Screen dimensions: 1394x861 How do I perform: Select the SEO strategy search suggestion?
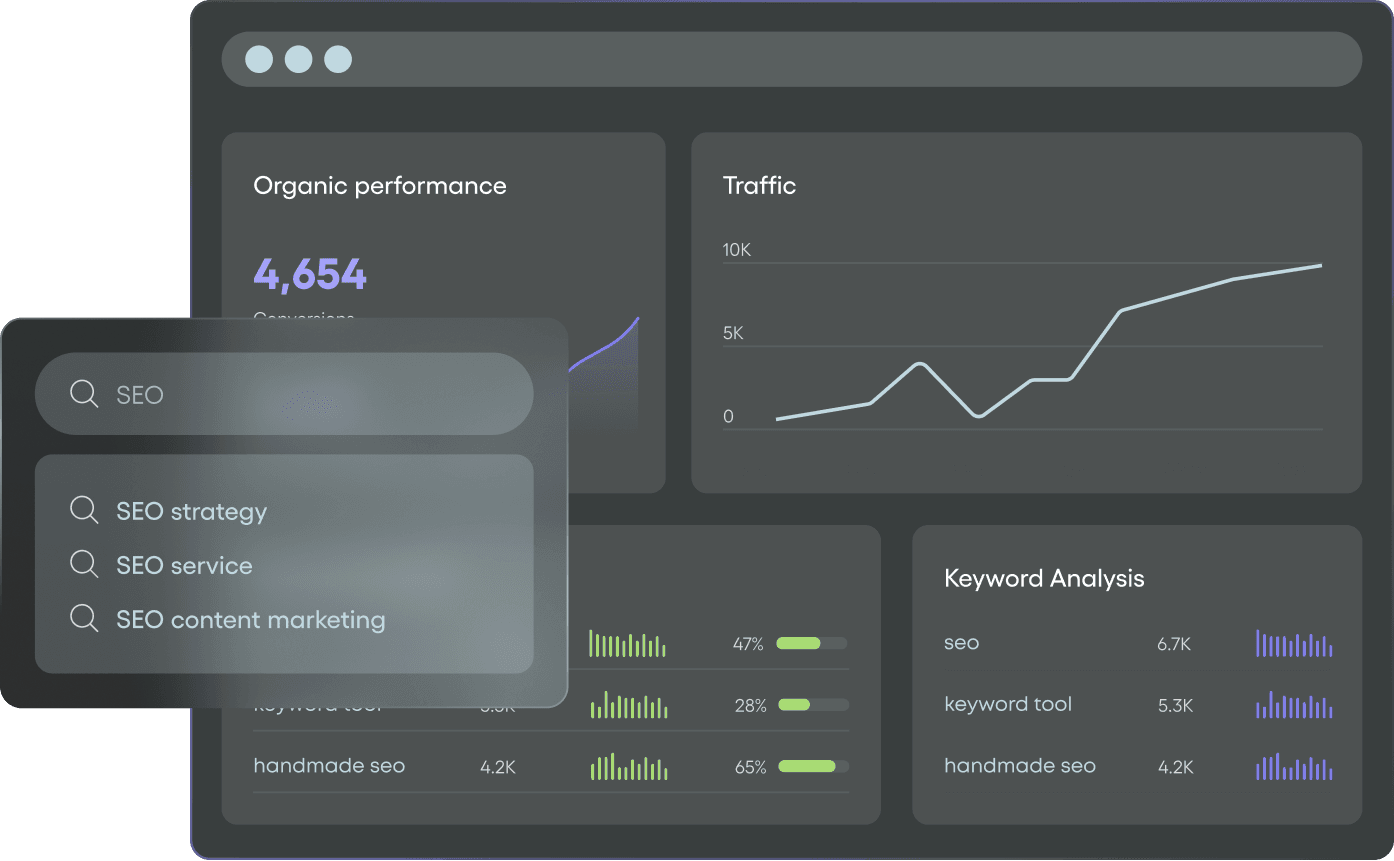click(x=191, y=510)
